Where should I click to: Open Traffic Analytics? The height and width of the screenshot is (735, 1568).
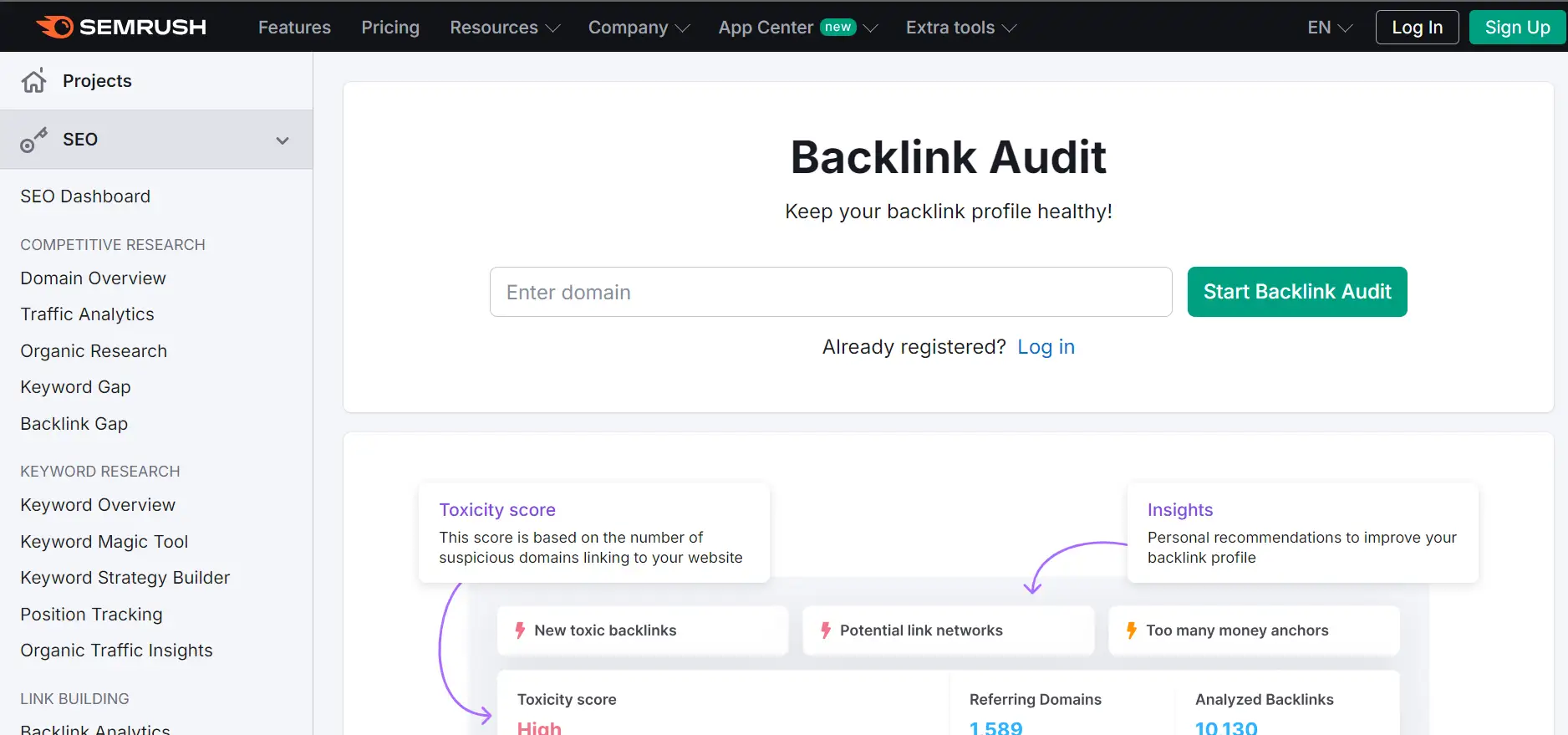pos(87,314)
